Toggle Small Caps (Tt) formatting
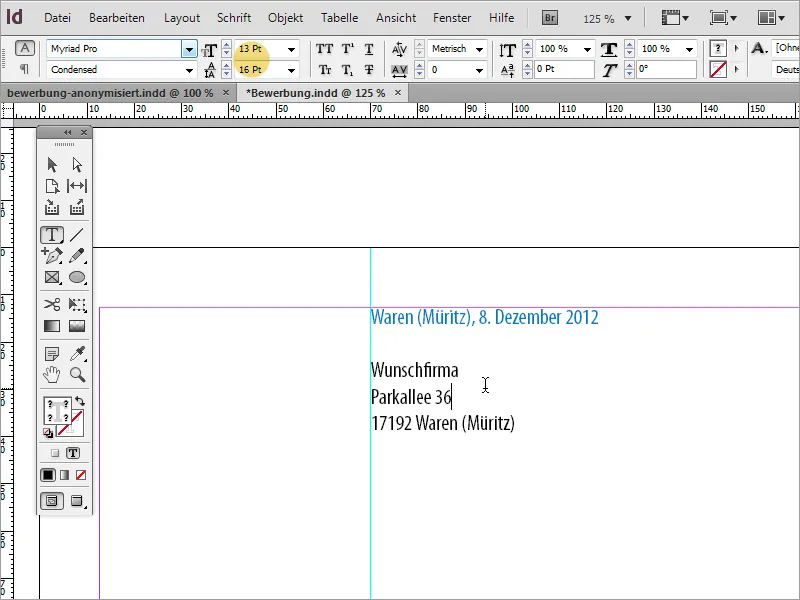 (x=324, y=69)
